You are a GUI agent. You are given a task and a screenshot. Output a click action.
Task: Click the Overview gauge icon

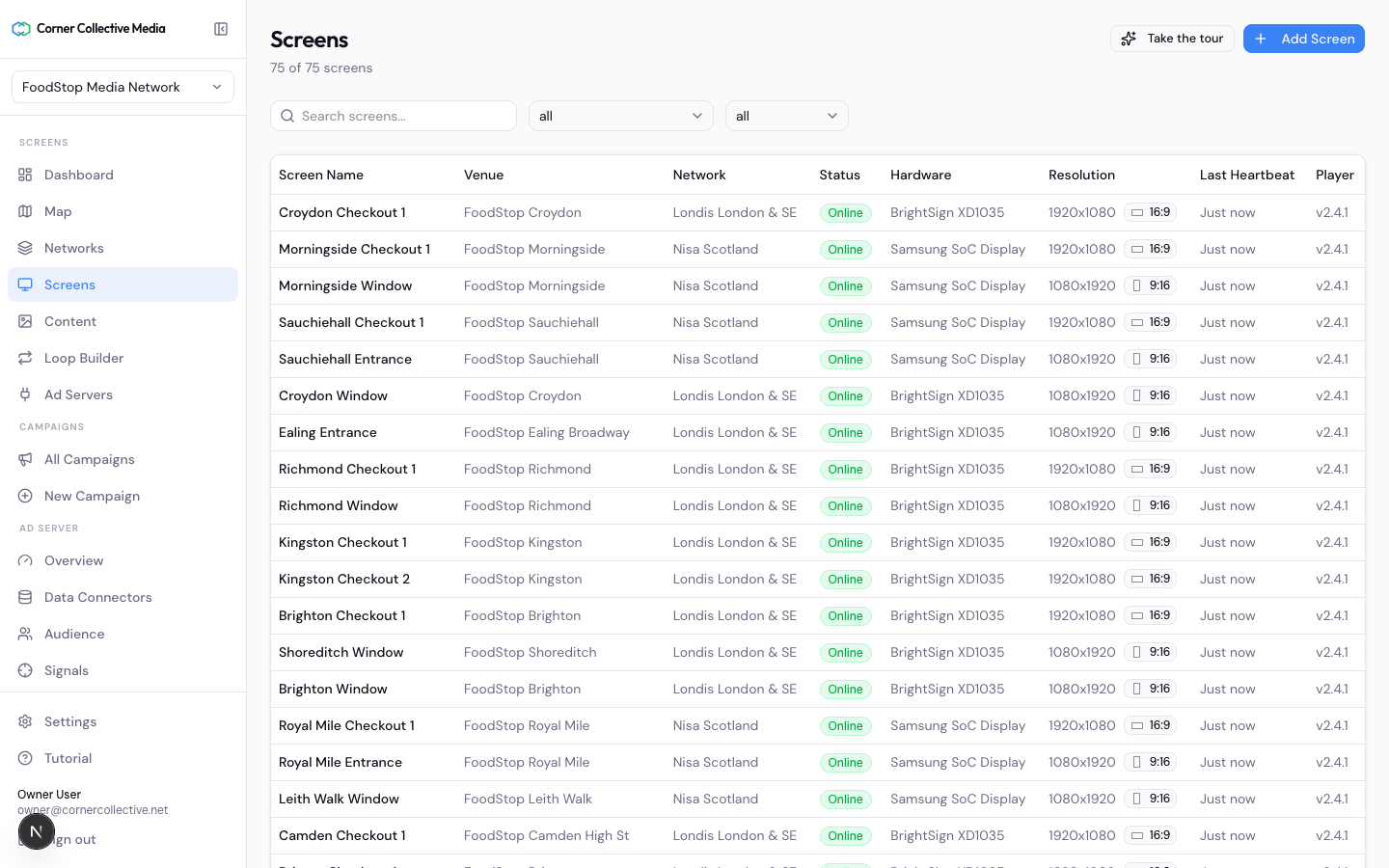point(25,560)
